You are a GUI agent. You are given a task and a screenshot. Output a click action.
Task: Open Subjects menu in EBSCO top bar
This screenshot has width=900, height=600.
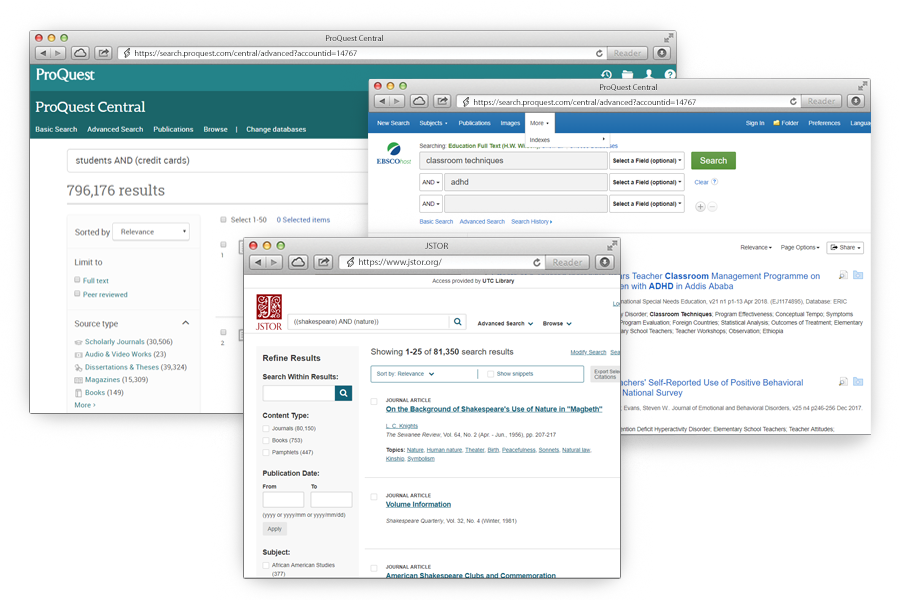point(433,123)
